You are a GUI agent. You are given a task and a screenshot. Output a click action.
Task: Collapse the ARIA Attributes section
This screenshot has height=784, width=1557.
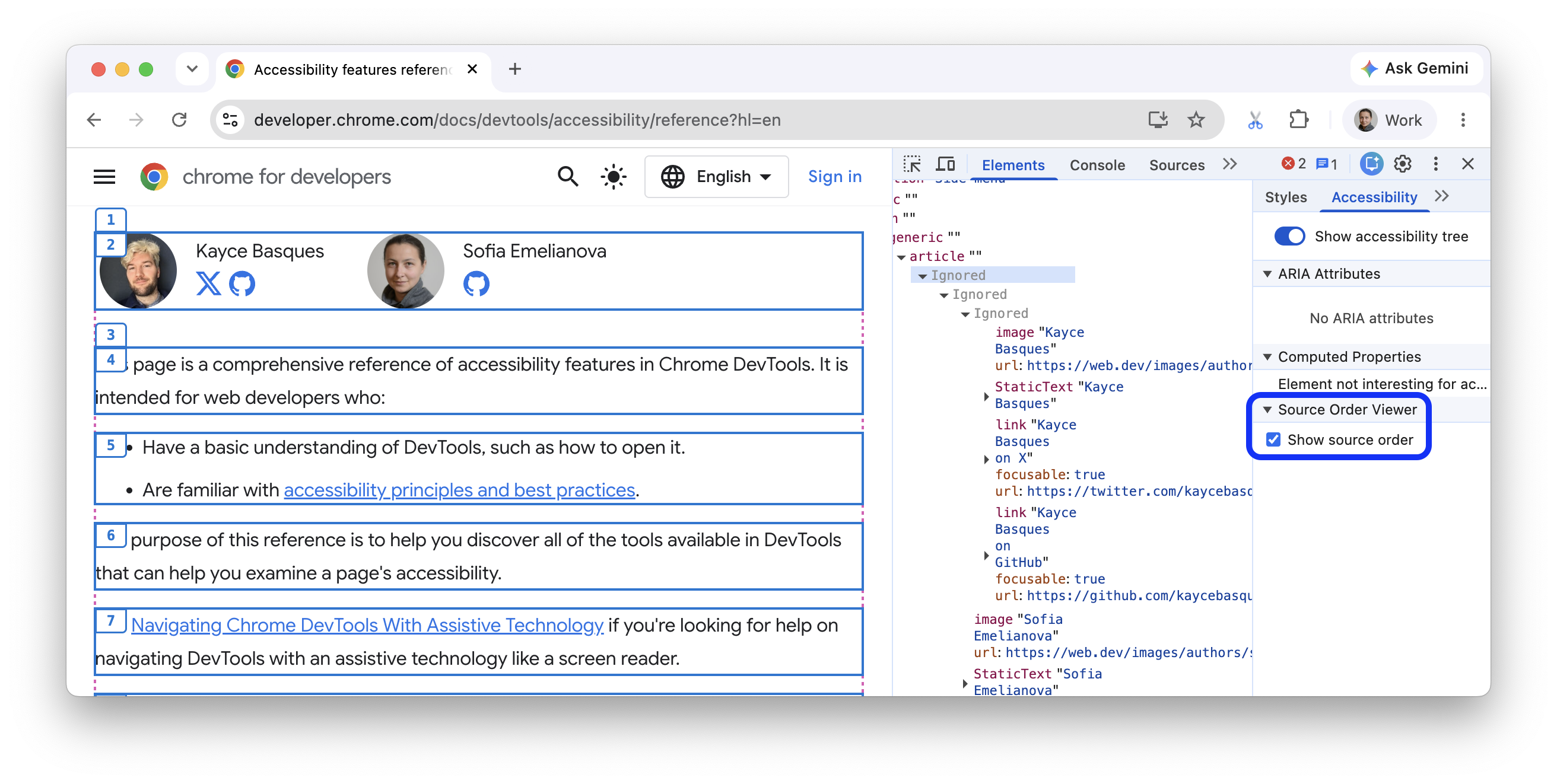click(1267, 273)
